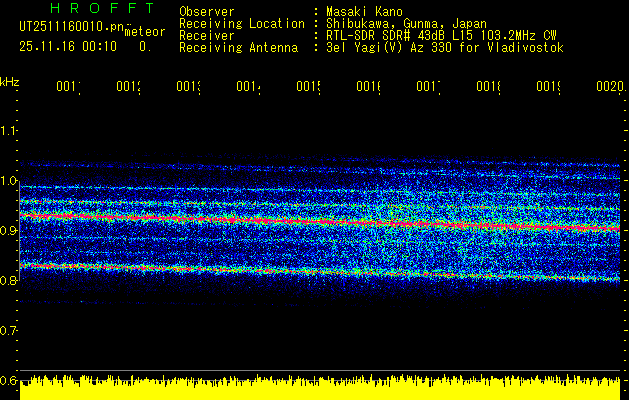This screenshot has width=629, height=400.
Task: Click the Receiver label
Action: pyautogui.click(x=207, y=36)
